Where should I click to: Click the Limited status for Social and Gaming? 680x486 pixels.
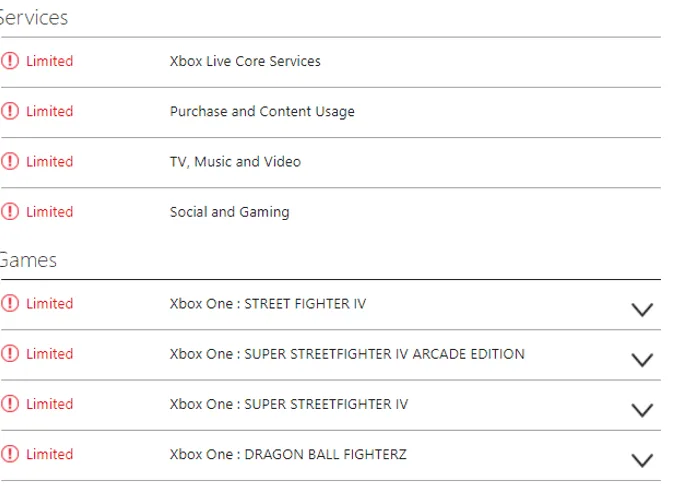point(49,212)
